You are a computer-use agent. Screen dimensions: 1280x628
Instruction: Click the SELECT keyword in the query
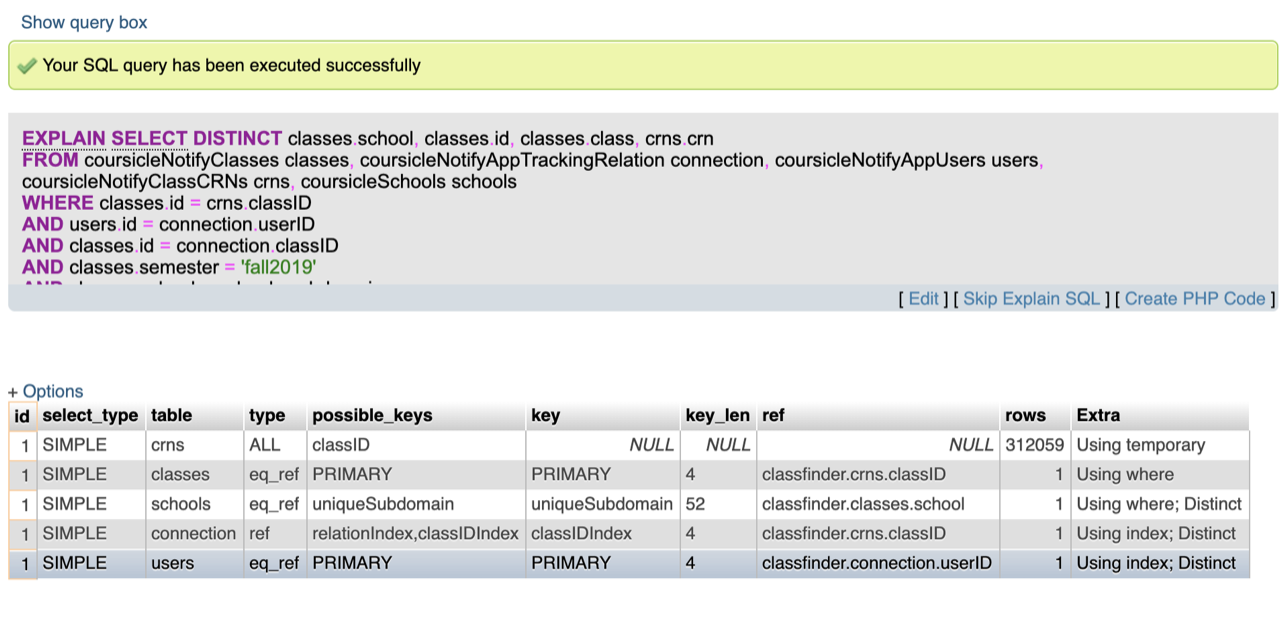coord(149,138)
